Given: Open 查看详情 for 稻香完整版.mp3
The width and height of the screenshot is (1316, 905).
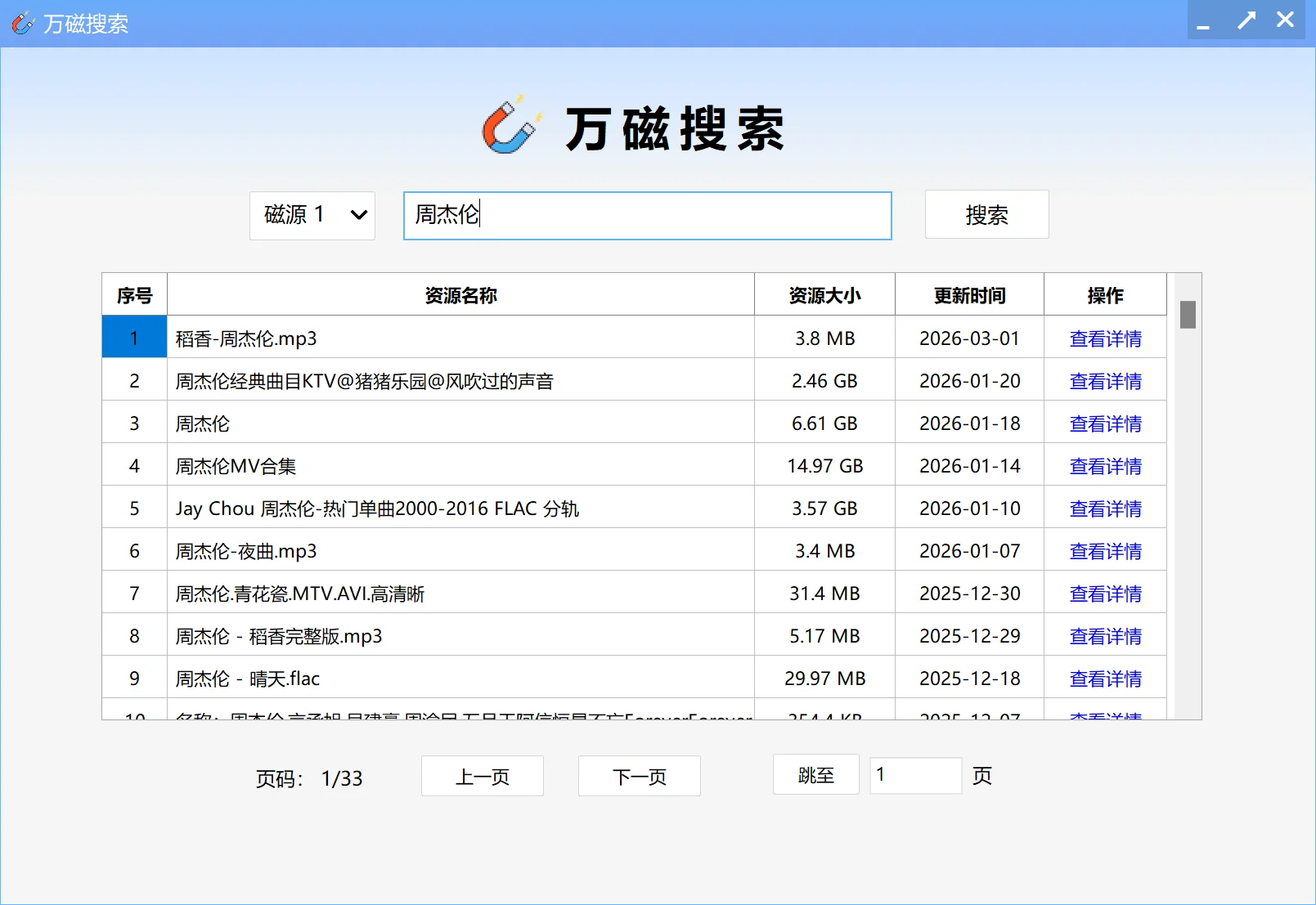Looking at the screenshot, I should pos(1105,636).
